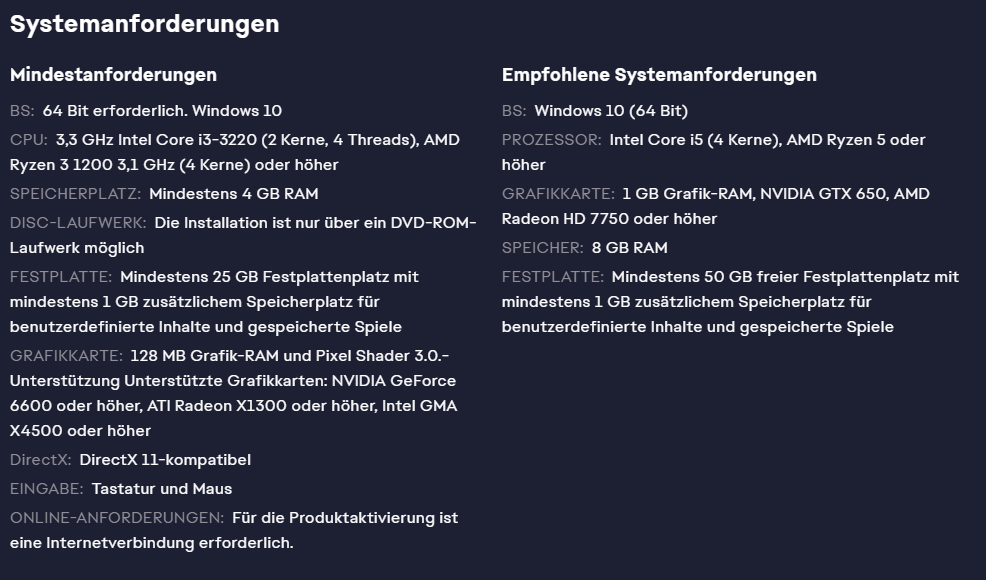The height and width of the screenshot is (580, 986).
Task: Click the recommended 8 GB RAM text
Action: (629, 248)
